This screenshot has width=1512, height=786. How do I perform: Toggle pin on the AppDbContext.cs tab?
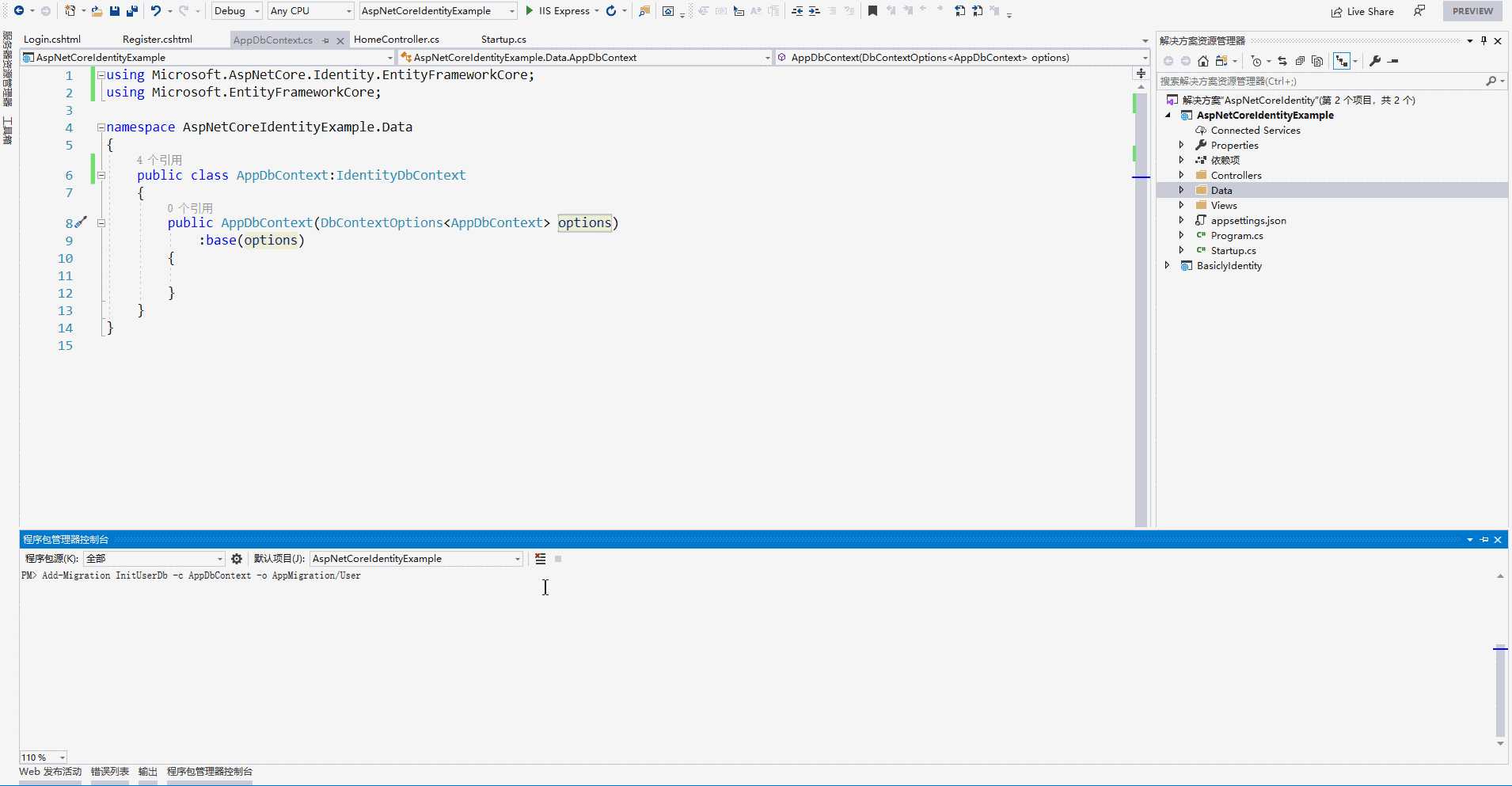click(325, 40)
